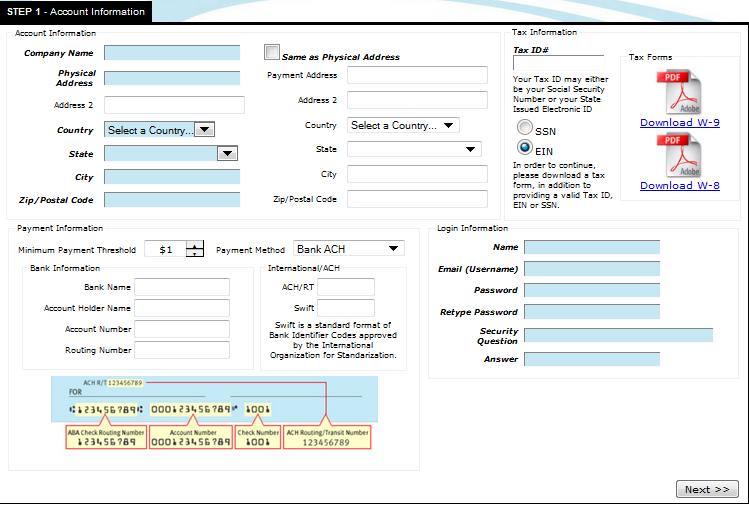Select the Email (Username) field
Screen dimensions: 749x505
pyautogui.click(x=592, y=269)
